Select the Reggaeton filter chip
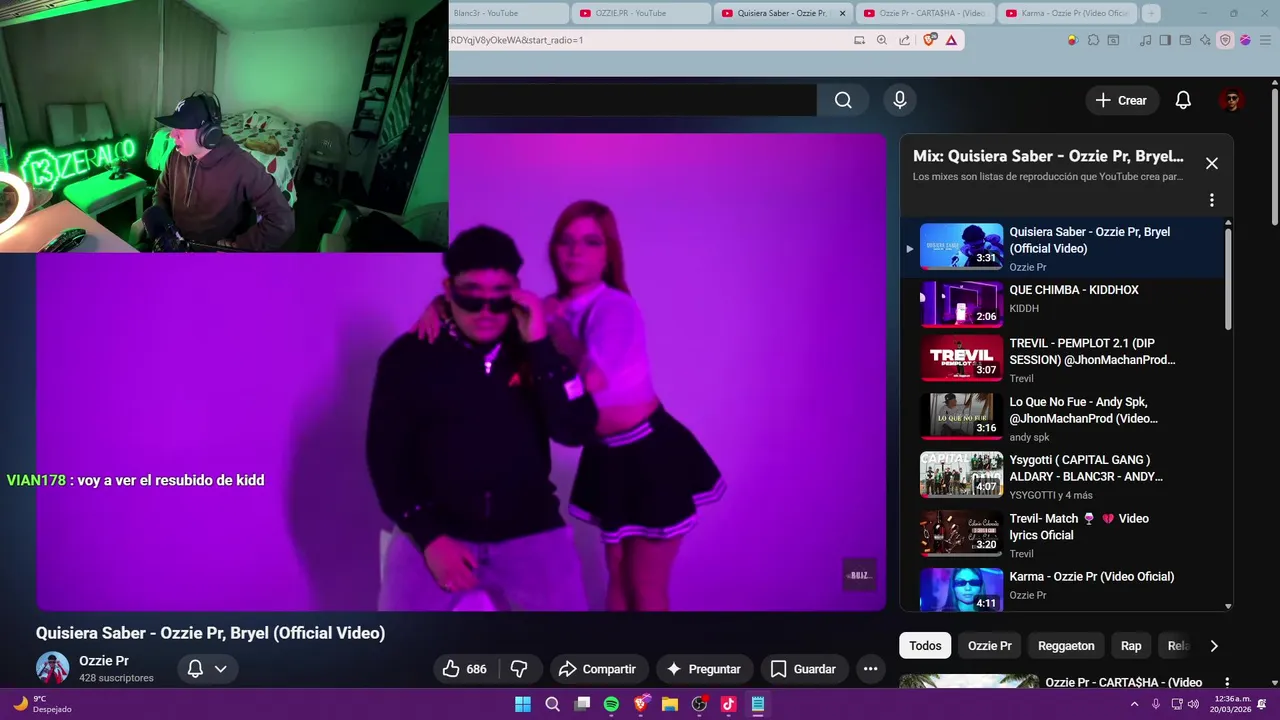Screen dimensions: 1280x720 1066,646
